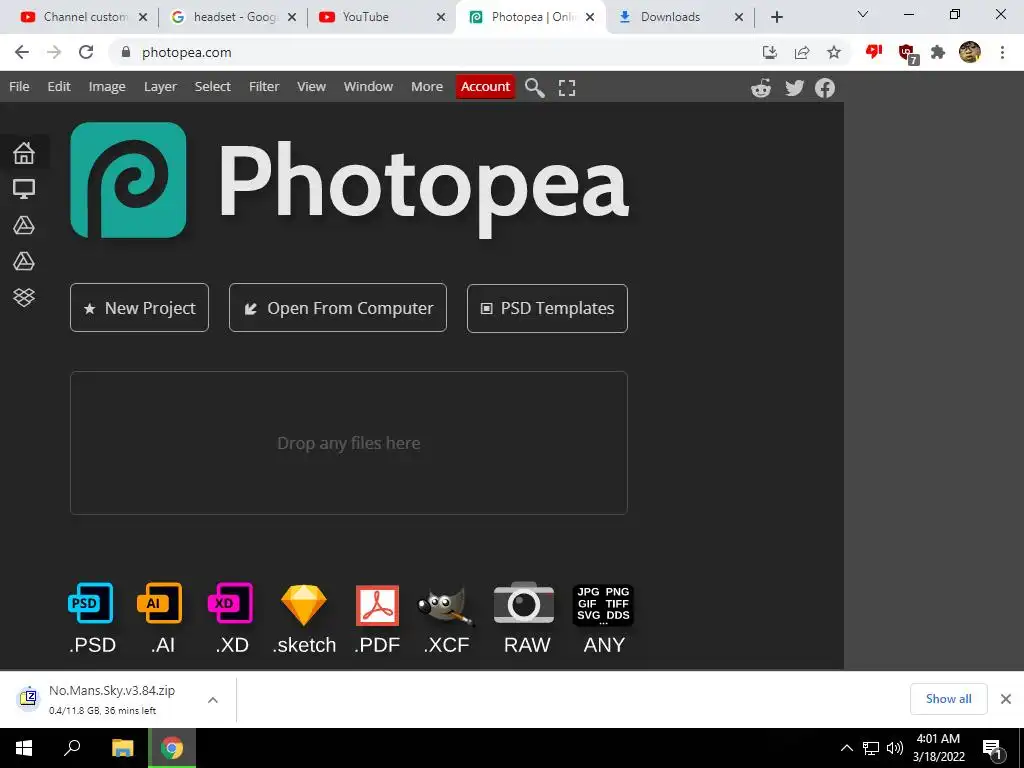The height and width of the screenshot is (768, 1024).
Task: Open File Explorer from taskbar
Action: click(122, 748)
